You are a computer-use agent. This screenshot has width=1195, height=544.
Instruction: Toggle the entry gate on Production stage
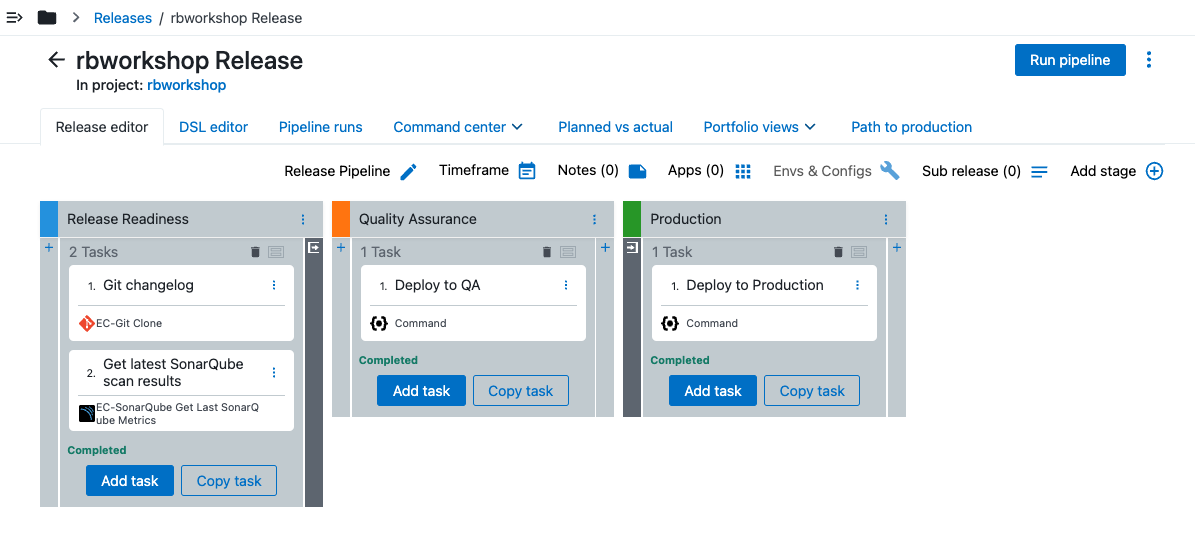click(632, 247)
